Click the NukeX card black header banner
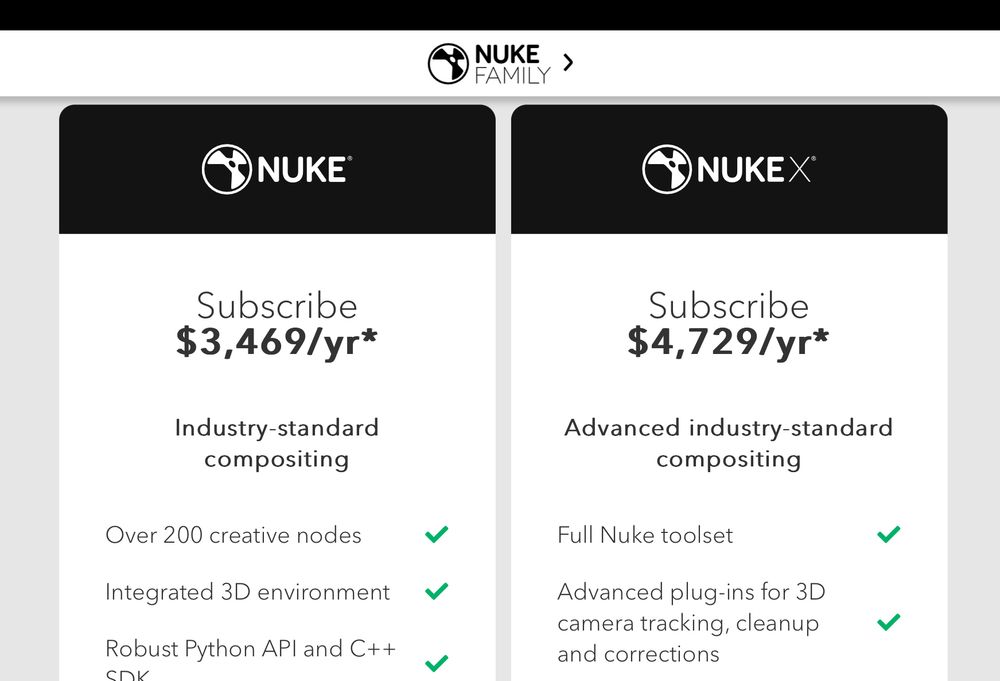Viewport: 1000px width, 681px height. pyautogui.click(x=729, y=169)
